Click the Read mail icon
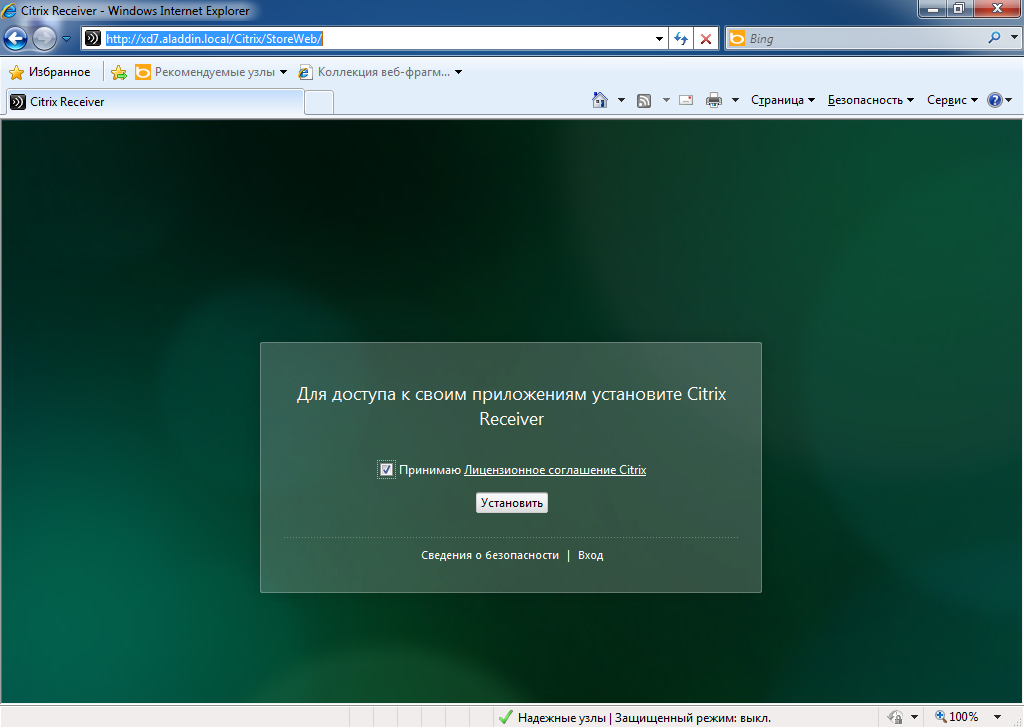Image resolution: width=1024 pixels, height=728 pixels. pos(686,100)
